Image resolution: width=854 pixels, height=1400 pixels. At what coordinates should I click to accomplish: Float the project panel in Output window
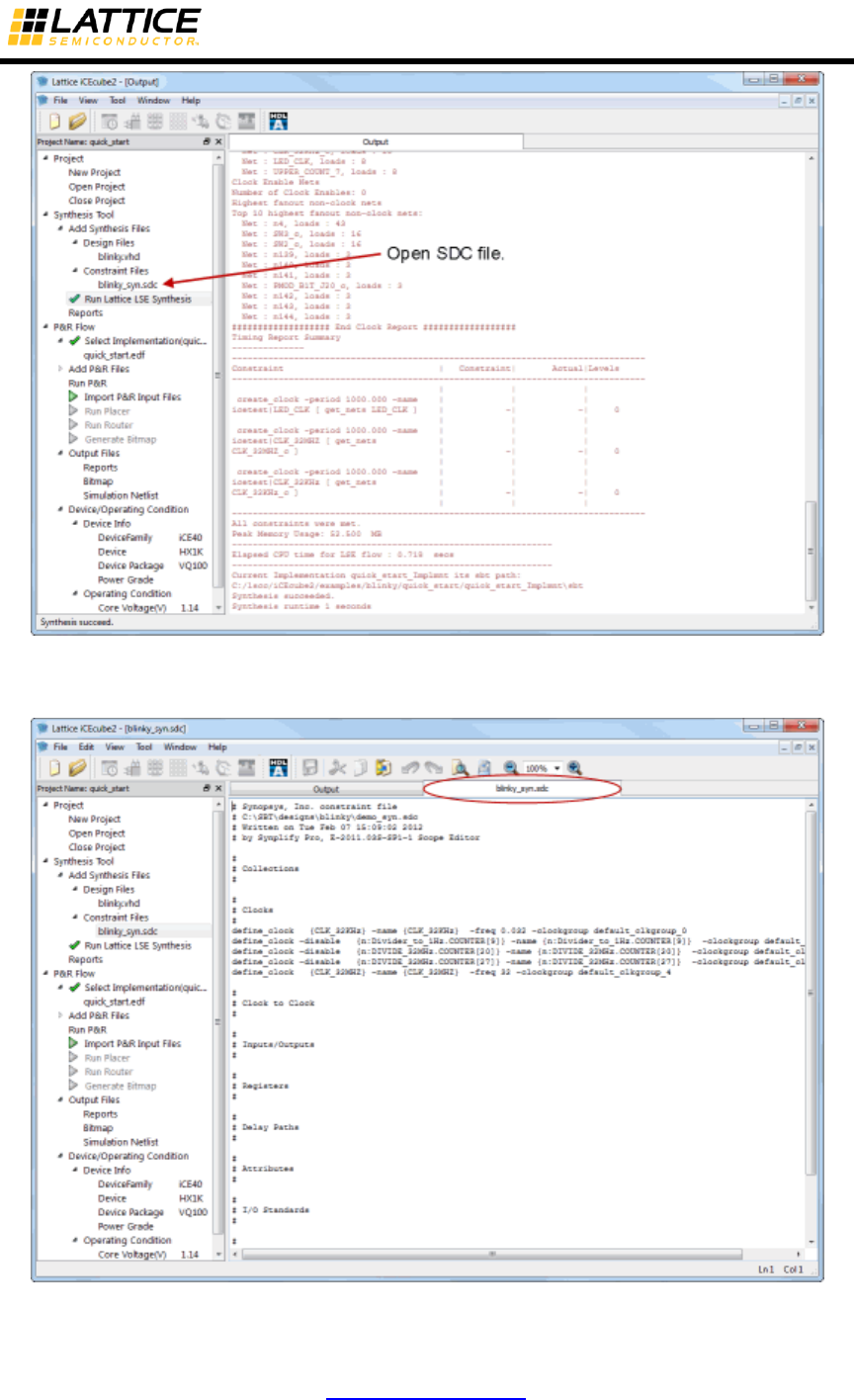[x=207, y=142]
